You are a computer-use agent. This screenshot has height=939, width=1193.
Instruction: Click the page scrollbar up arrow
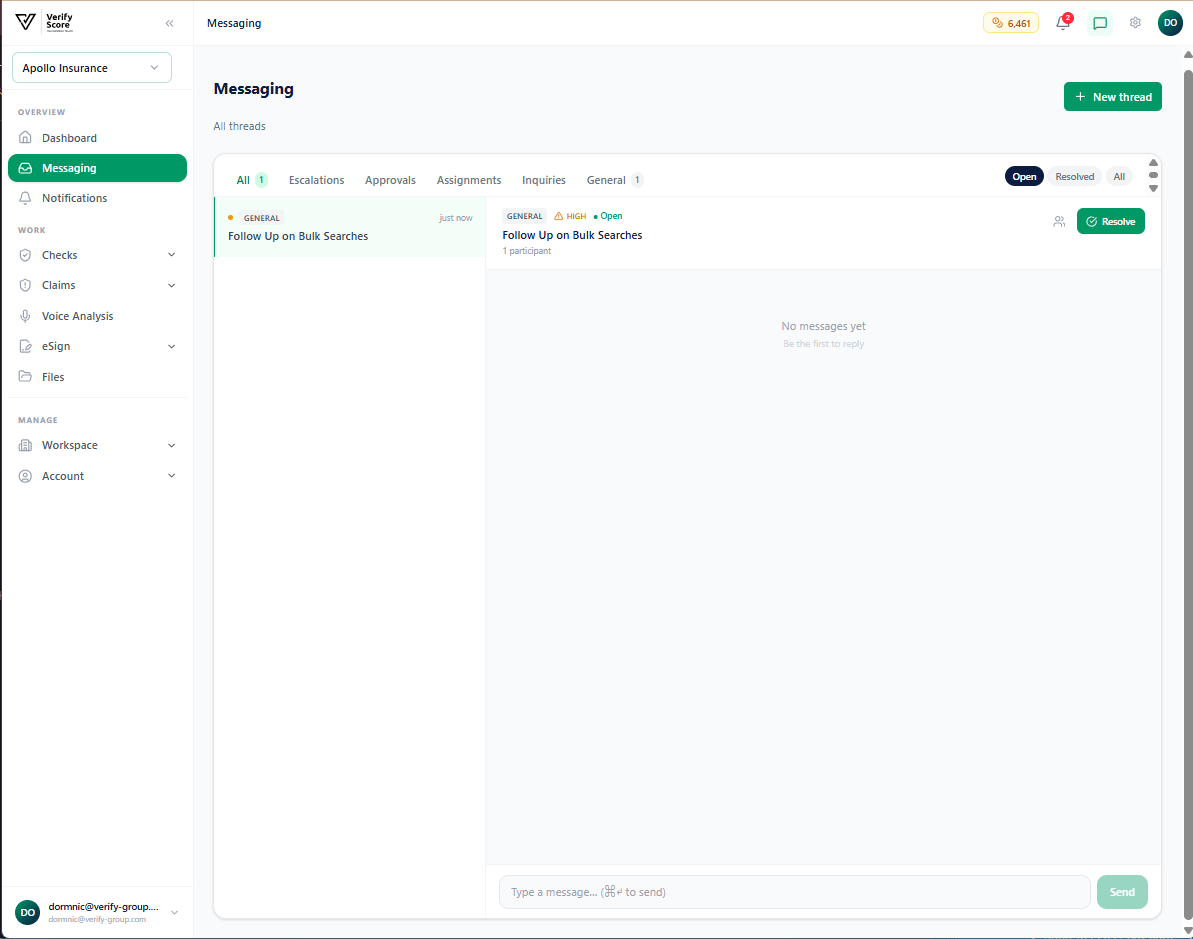pos(1188,55)
